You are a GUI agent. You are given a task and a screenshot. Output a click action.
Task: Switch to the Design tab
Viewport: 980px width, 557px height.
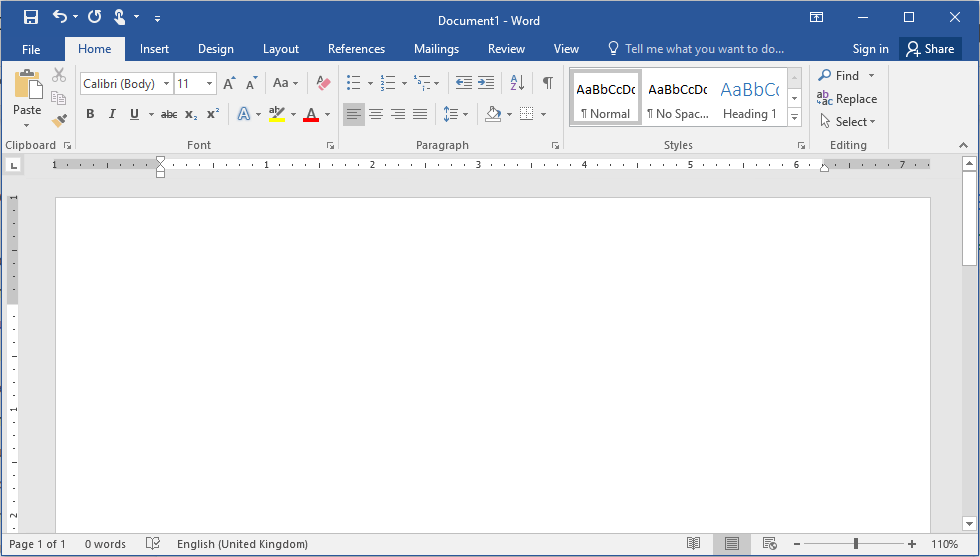216,49
